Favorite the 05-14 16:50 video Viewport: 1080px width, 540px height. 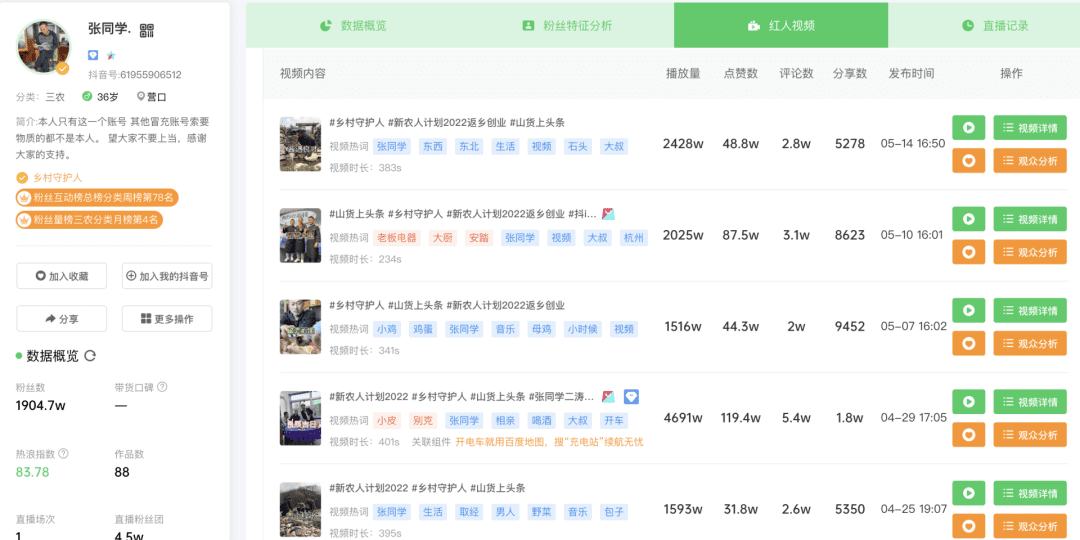click(969, 160)
